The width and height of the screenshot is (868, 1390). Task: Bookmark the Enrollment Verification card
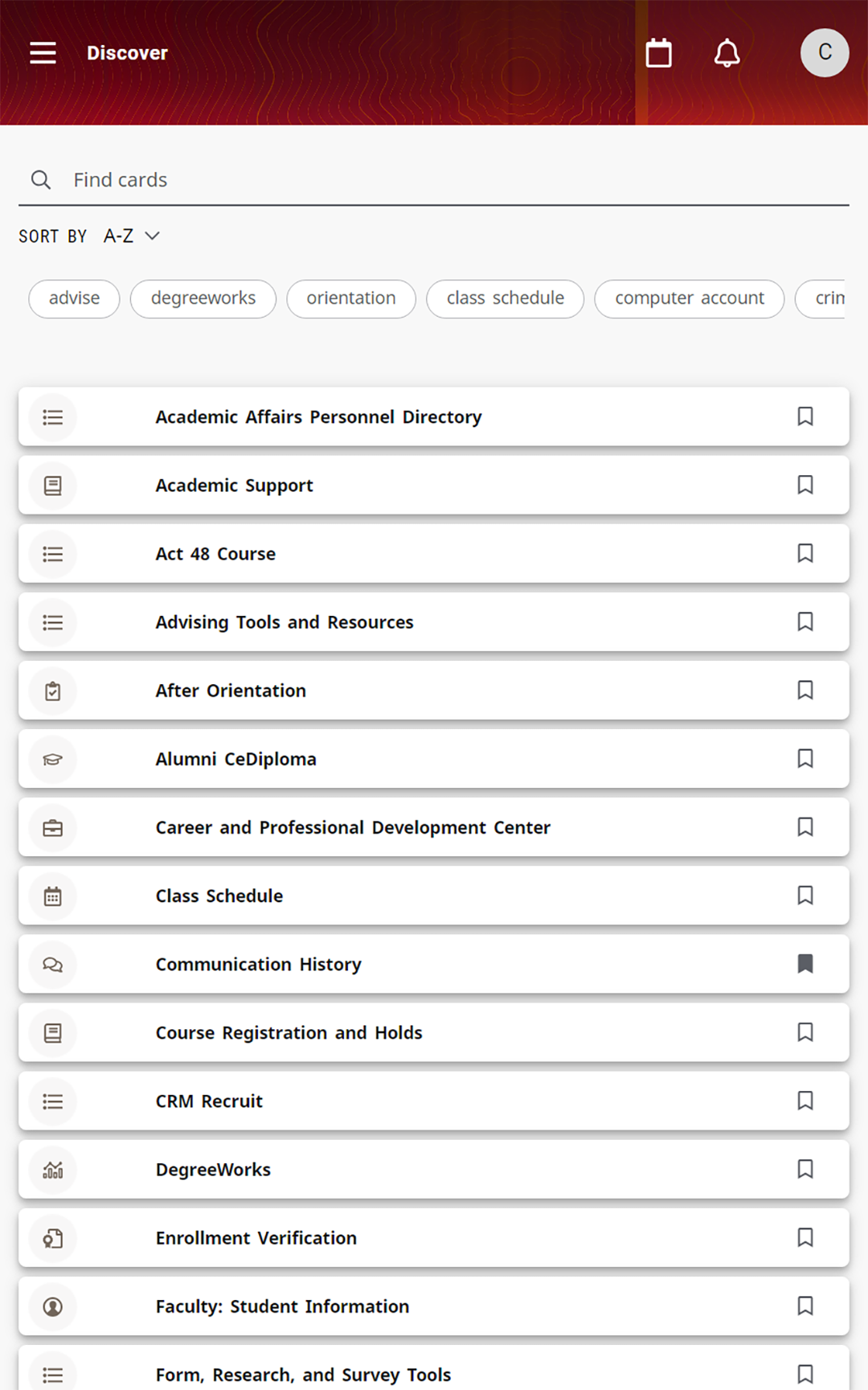(x=805, y=1237)
